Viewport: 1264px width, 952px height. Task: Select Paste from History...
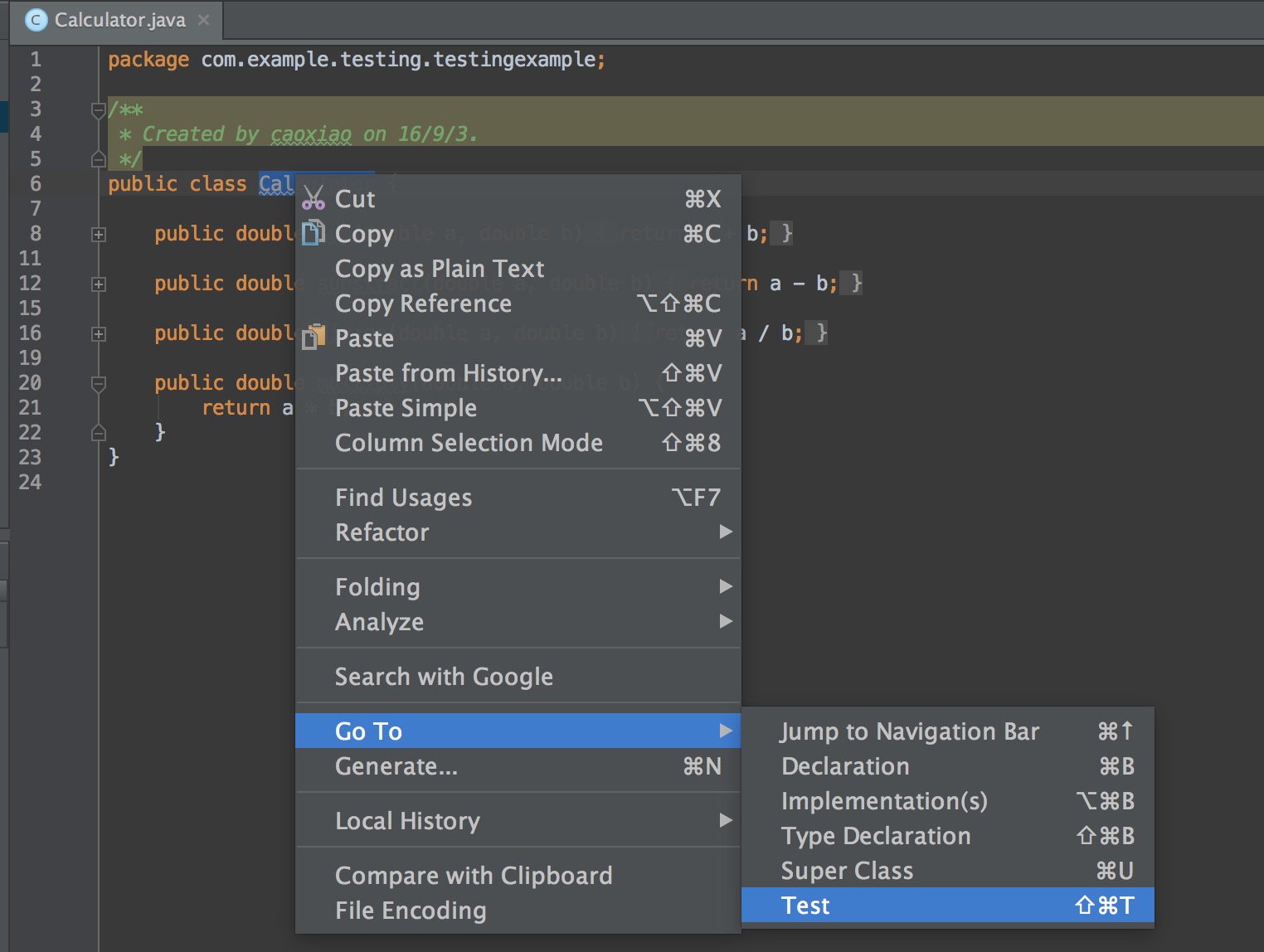[518, 373]
